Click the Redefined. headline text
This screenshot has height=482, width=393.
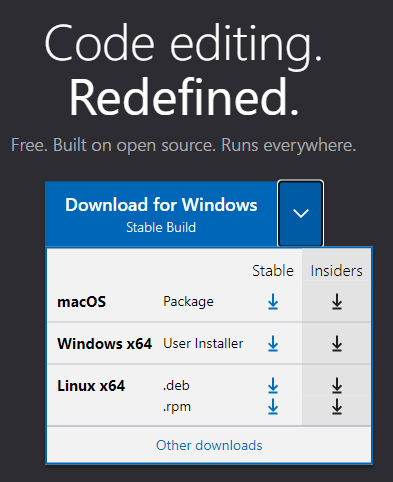(x=183, y=97)
